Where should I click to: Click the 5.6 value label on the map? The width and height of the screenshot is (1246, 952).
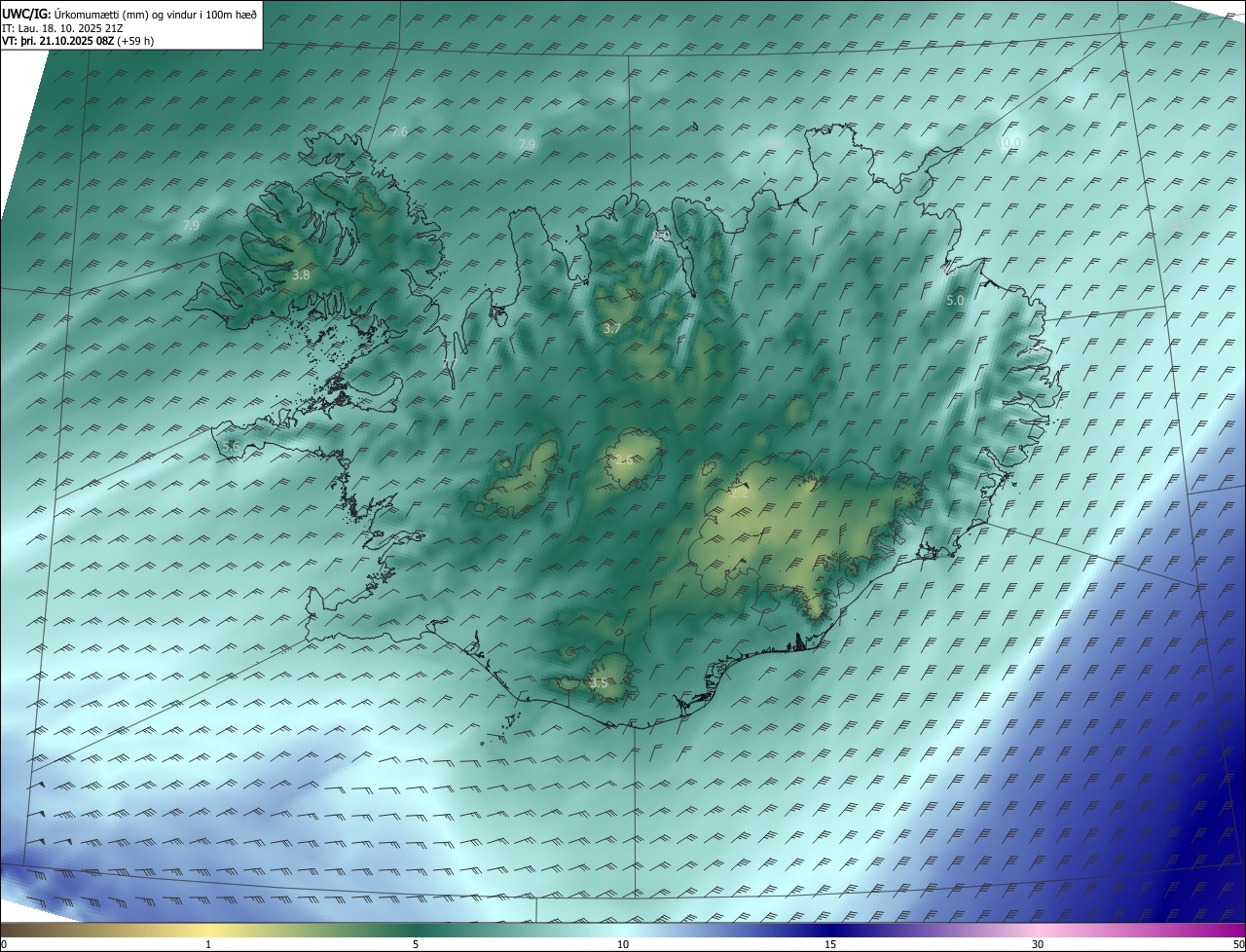tap(231, 446)
